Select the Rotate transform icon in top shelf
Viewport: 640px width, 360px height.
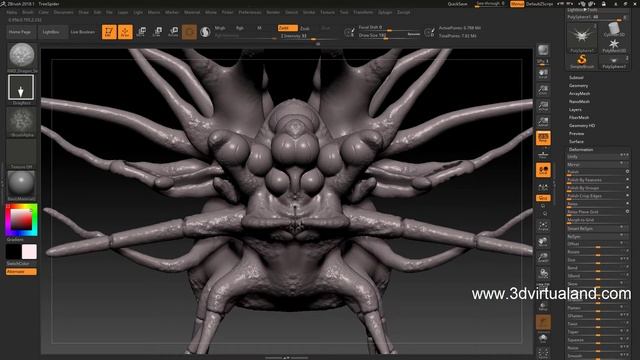pos(173,32)
